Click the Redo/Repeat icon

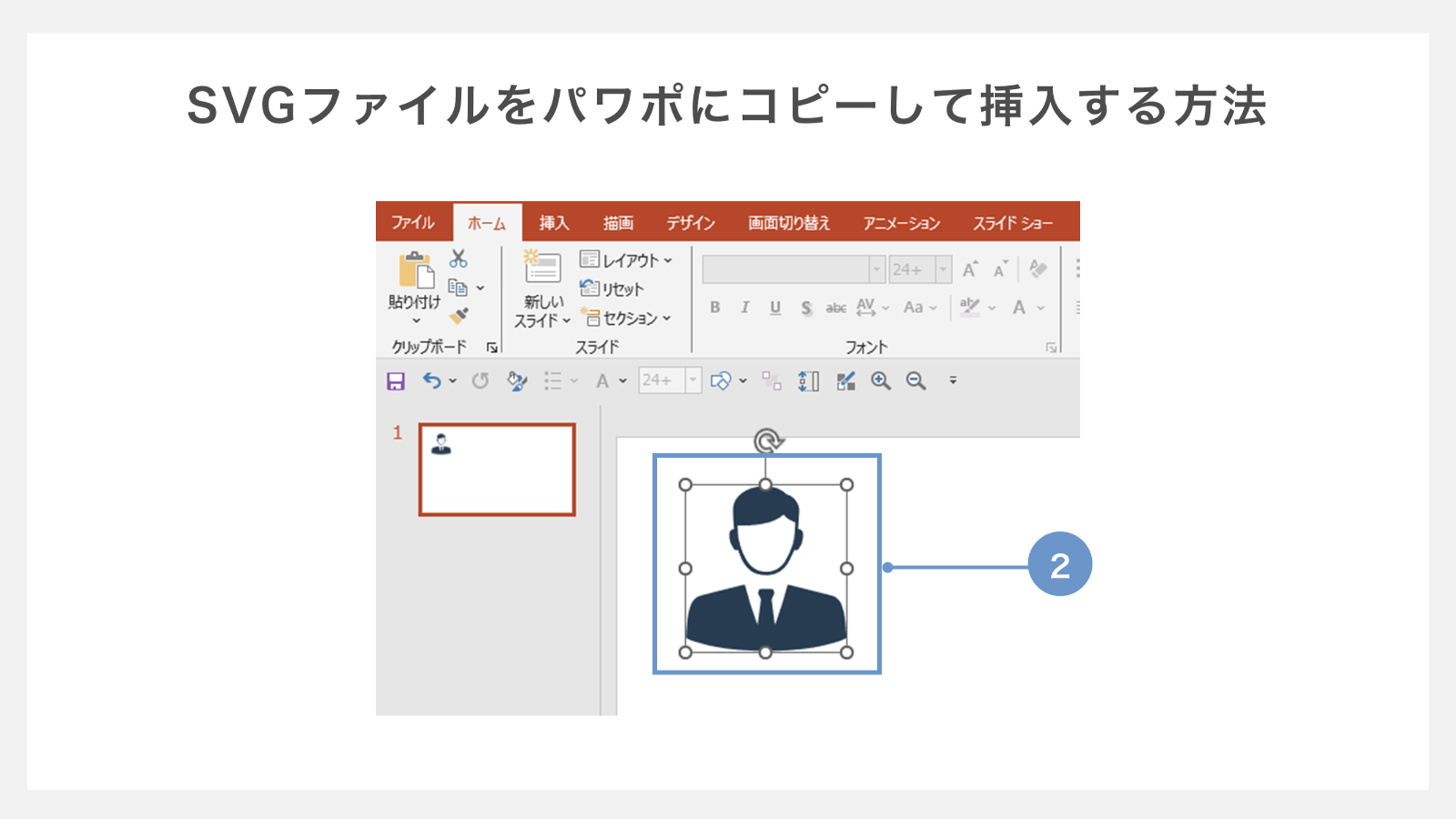(x=480, y=380)
